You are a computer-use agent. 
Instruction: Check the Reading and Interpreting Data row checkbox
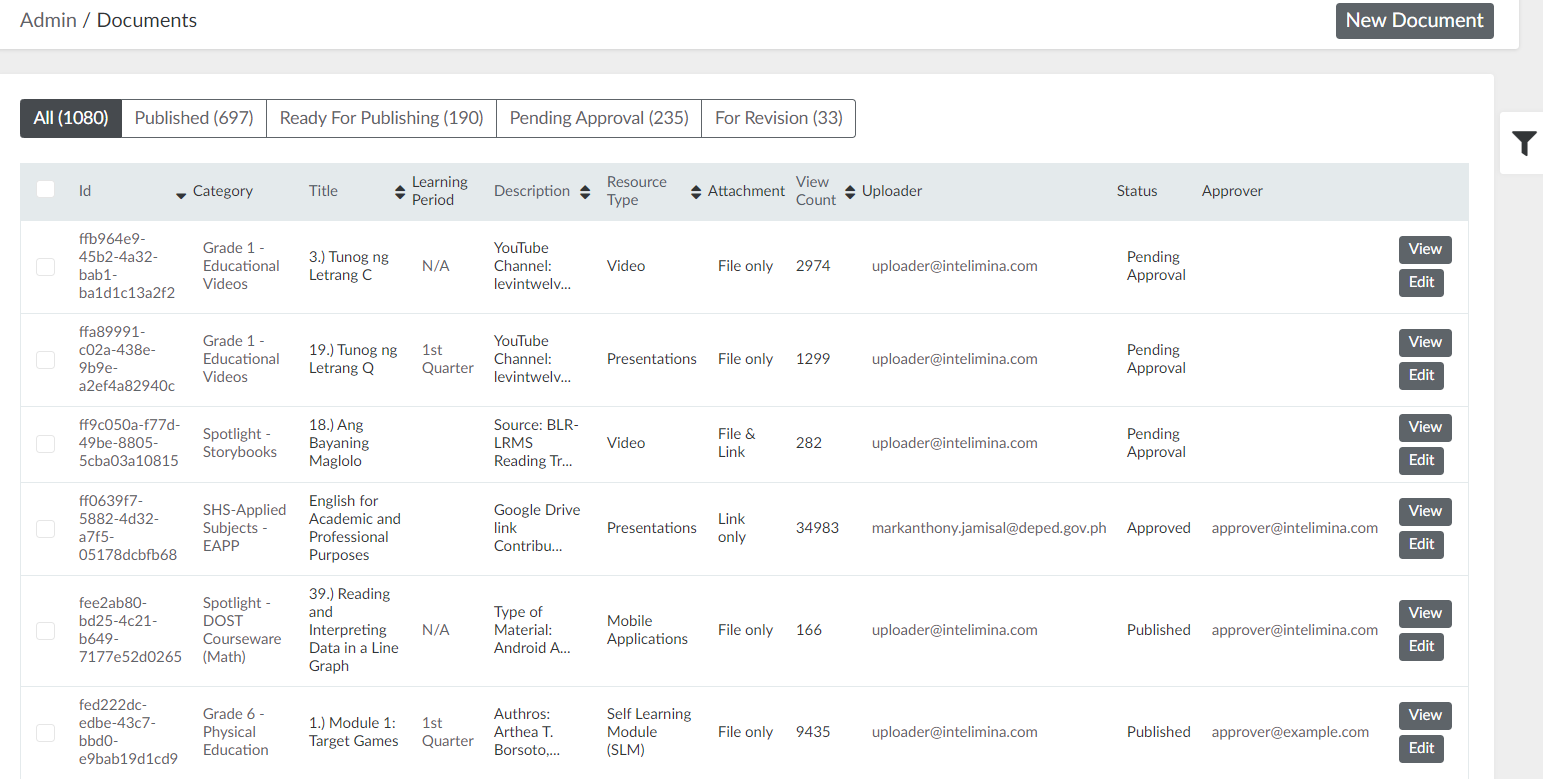tap(45, 631)
